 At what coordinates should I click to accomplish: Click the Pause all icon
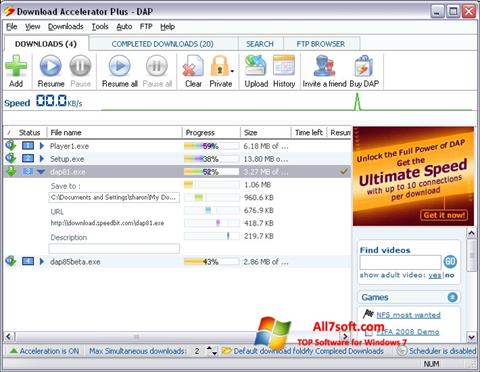(157, 66)
